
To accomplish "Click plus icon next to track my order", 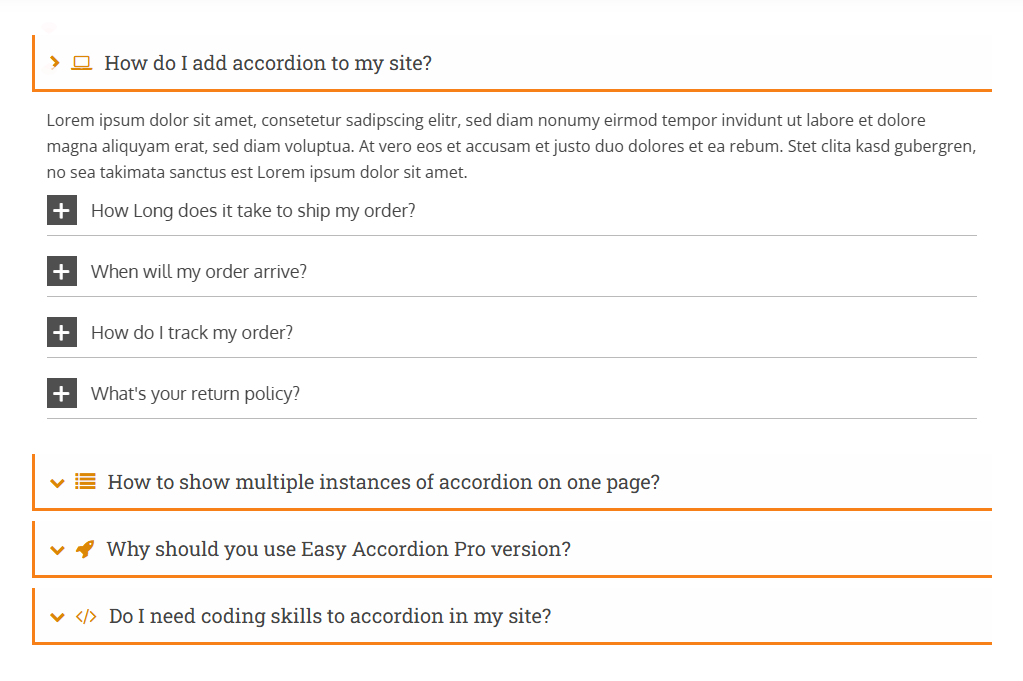I will (62, 333).
